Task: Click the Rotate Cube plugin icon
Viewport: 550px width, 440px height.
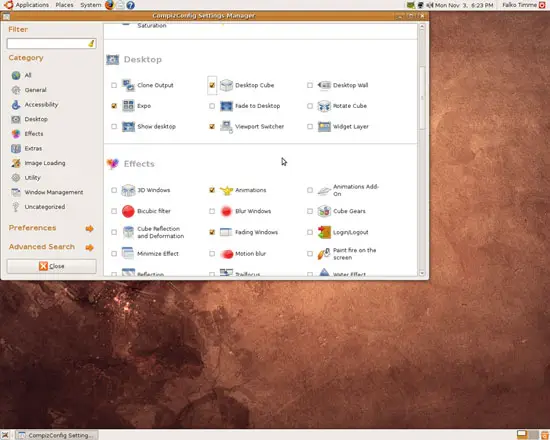Action: click(x=324, y=106)
